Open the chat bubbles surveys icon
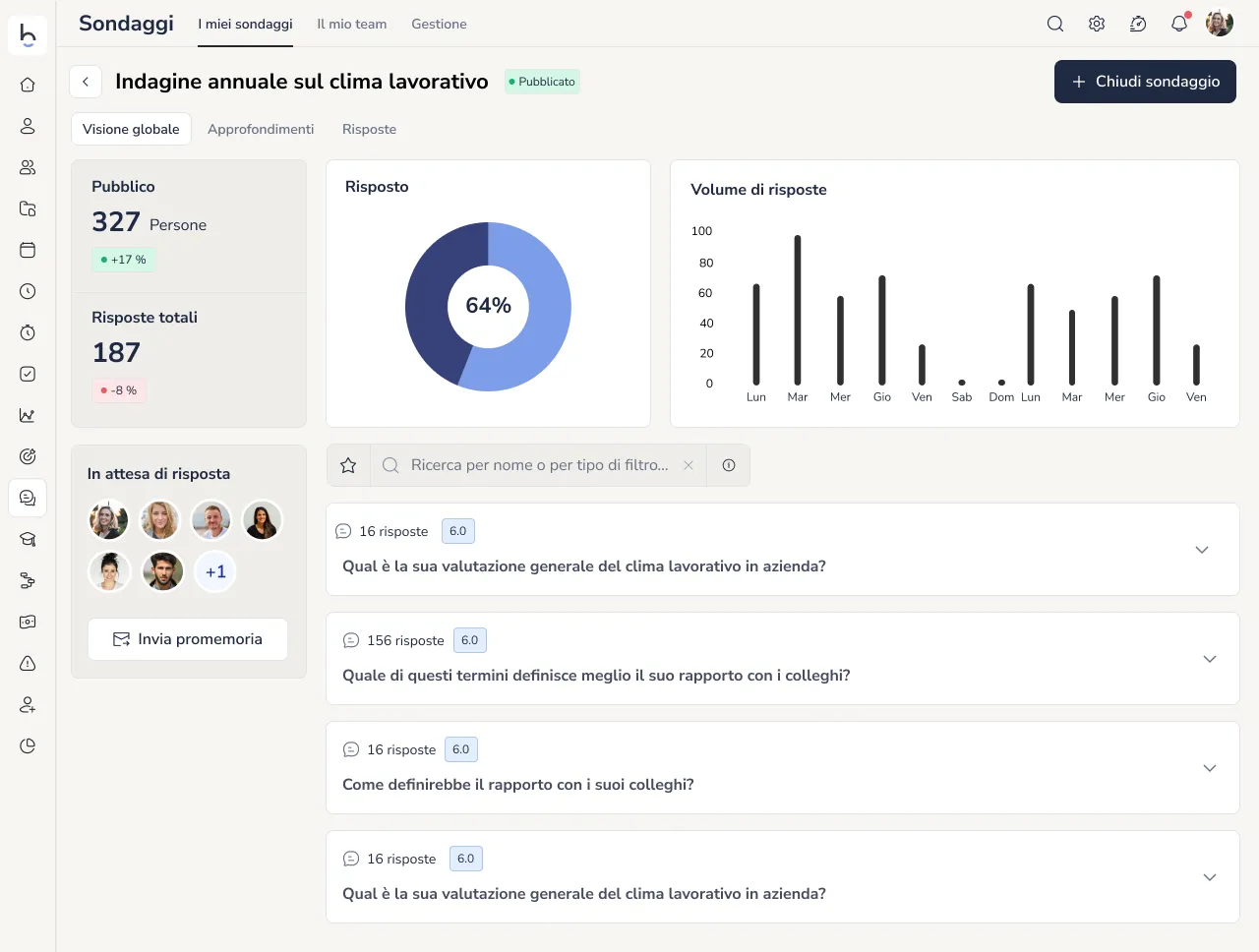 coord(28,498)
